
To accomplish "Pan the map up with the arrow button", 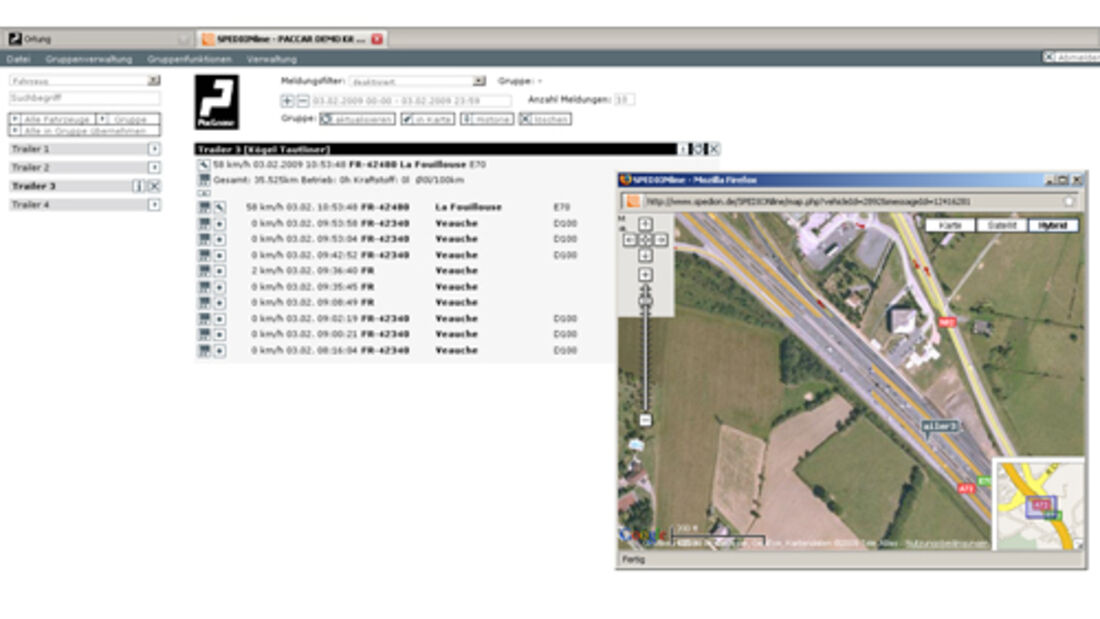I will click(x=645, y=225).
